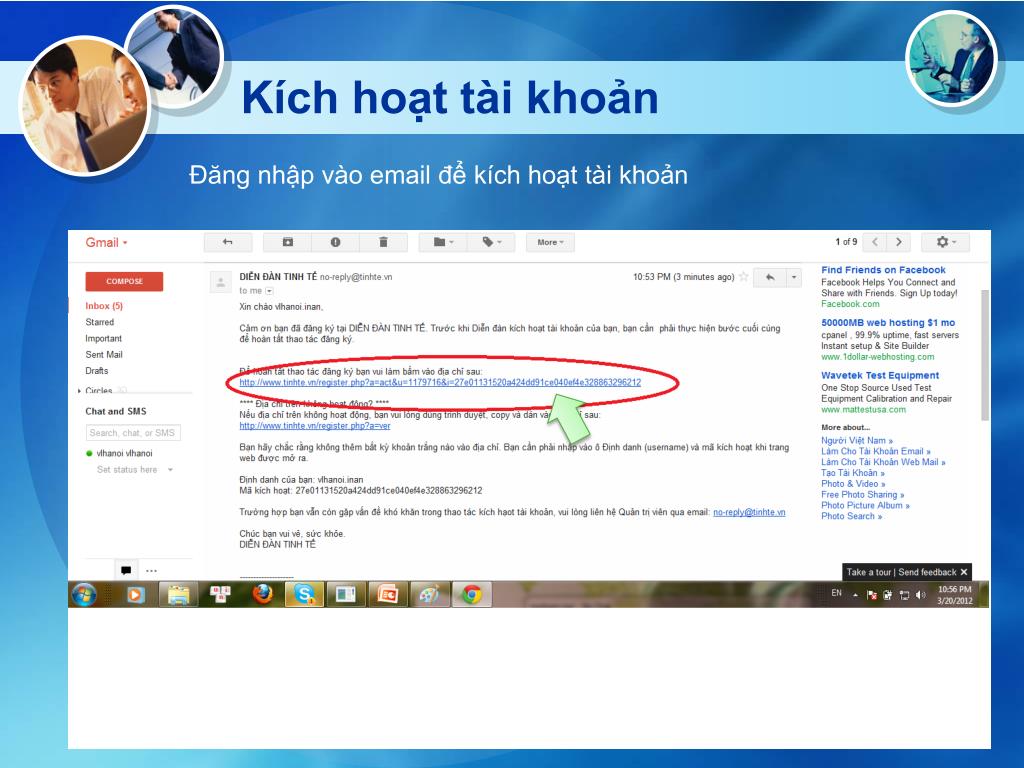Open the dropdown next to Reply button

point(794,278)
